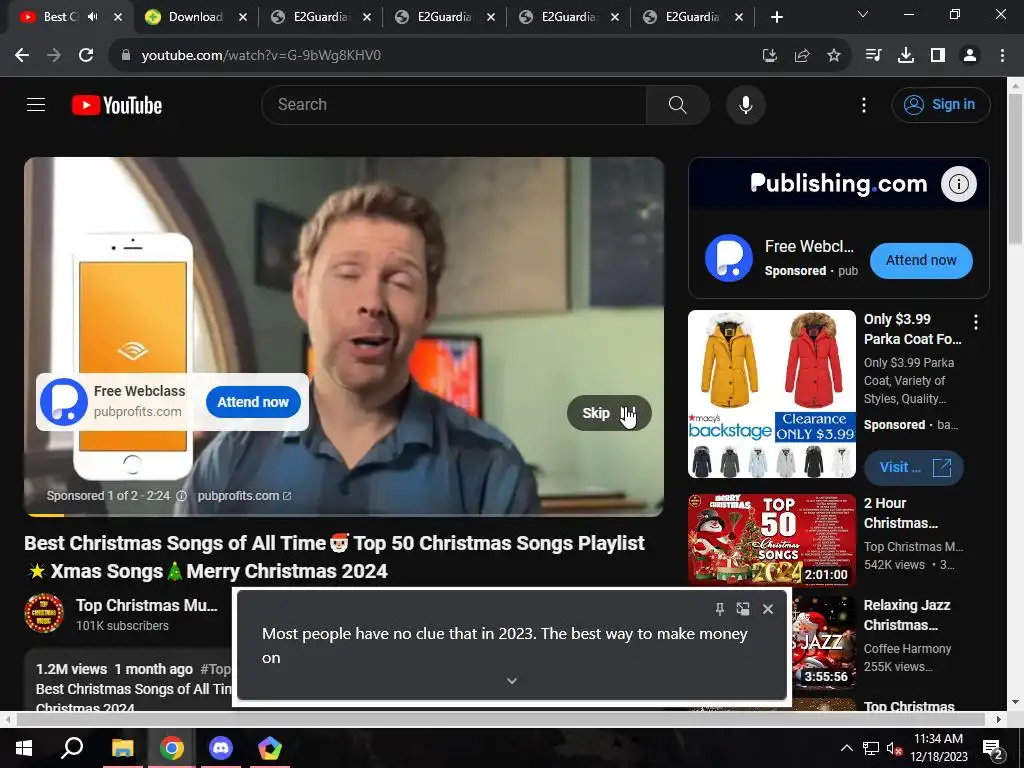Bookmark this page with the star
1024x768 pixels.
[834, 56]
